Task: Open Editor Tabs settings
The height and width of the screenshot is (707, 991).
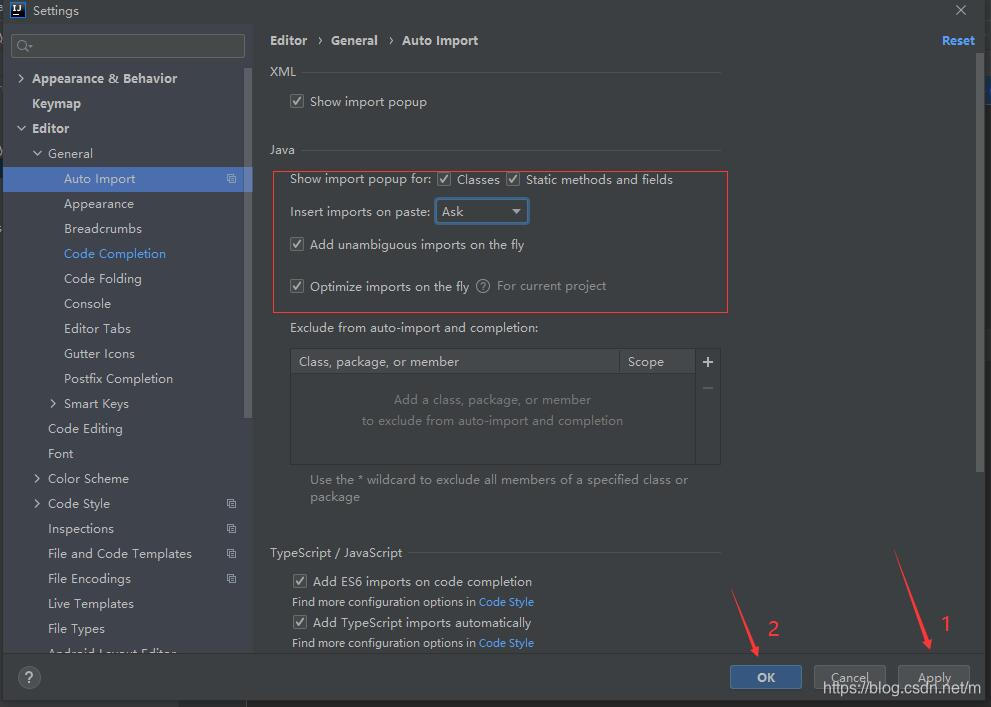Action: (97, 329)
